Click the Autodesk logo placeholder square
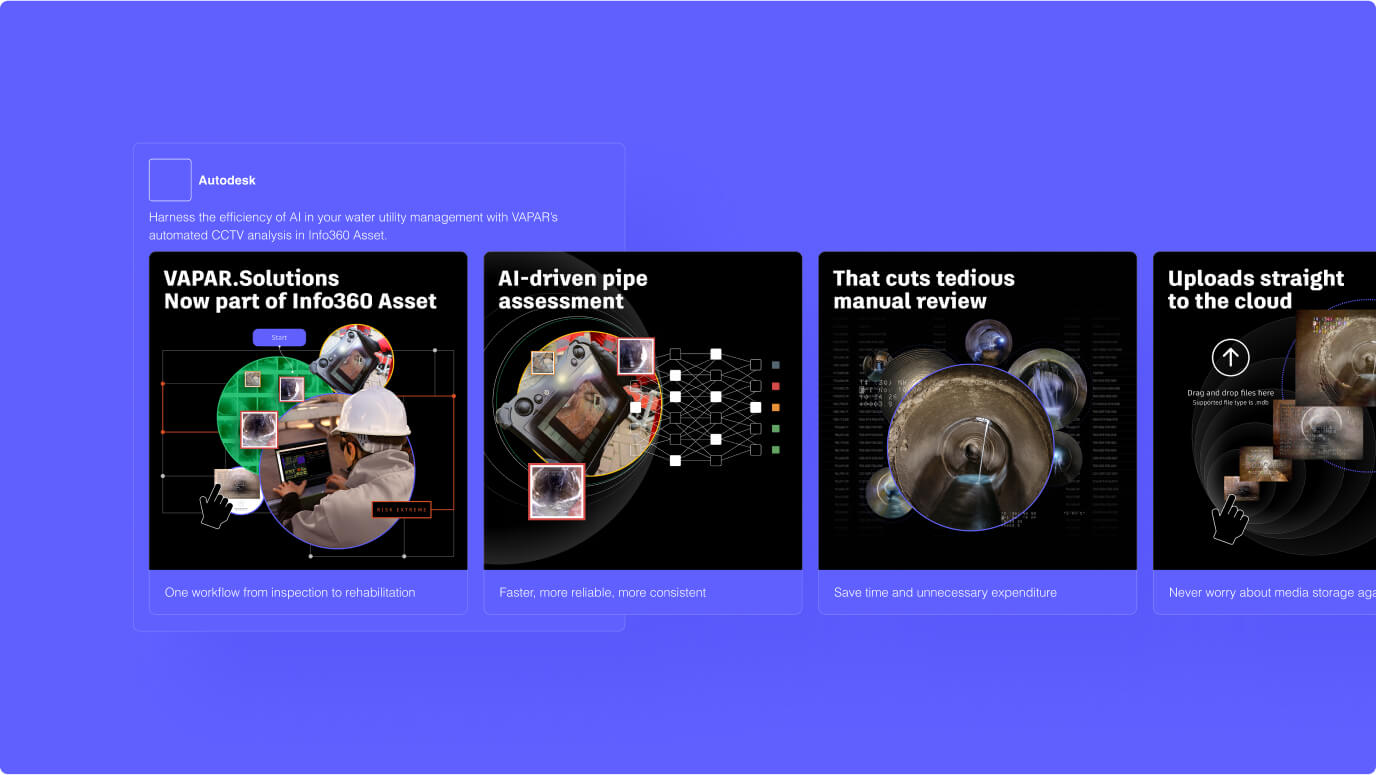This screenshot has width=1376, height=775. pyautogui.click(x=170, y=180)
